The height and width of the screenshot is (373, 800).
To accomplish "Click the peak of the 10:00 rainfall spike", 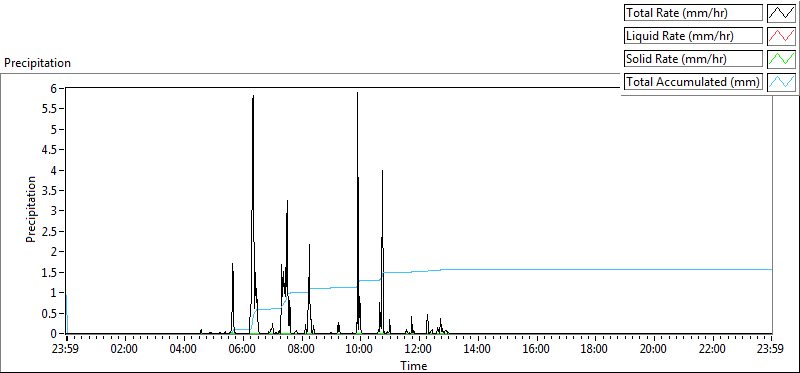I will [357, 92].
